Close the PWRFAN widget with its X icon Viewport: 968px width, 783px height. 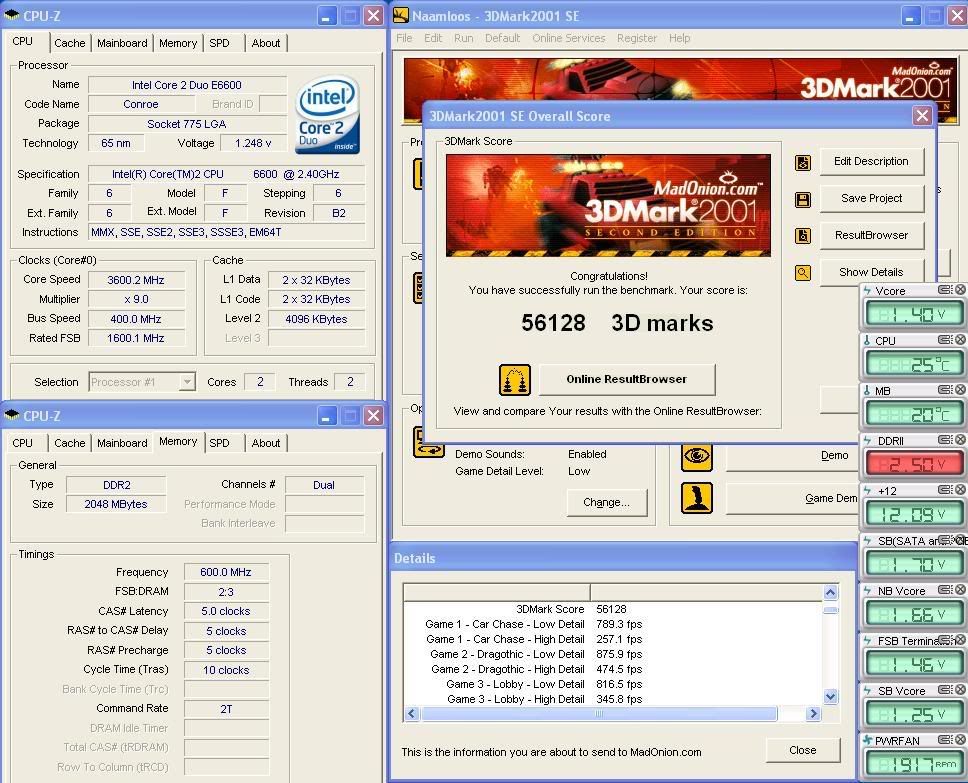(x=960, y=740)
